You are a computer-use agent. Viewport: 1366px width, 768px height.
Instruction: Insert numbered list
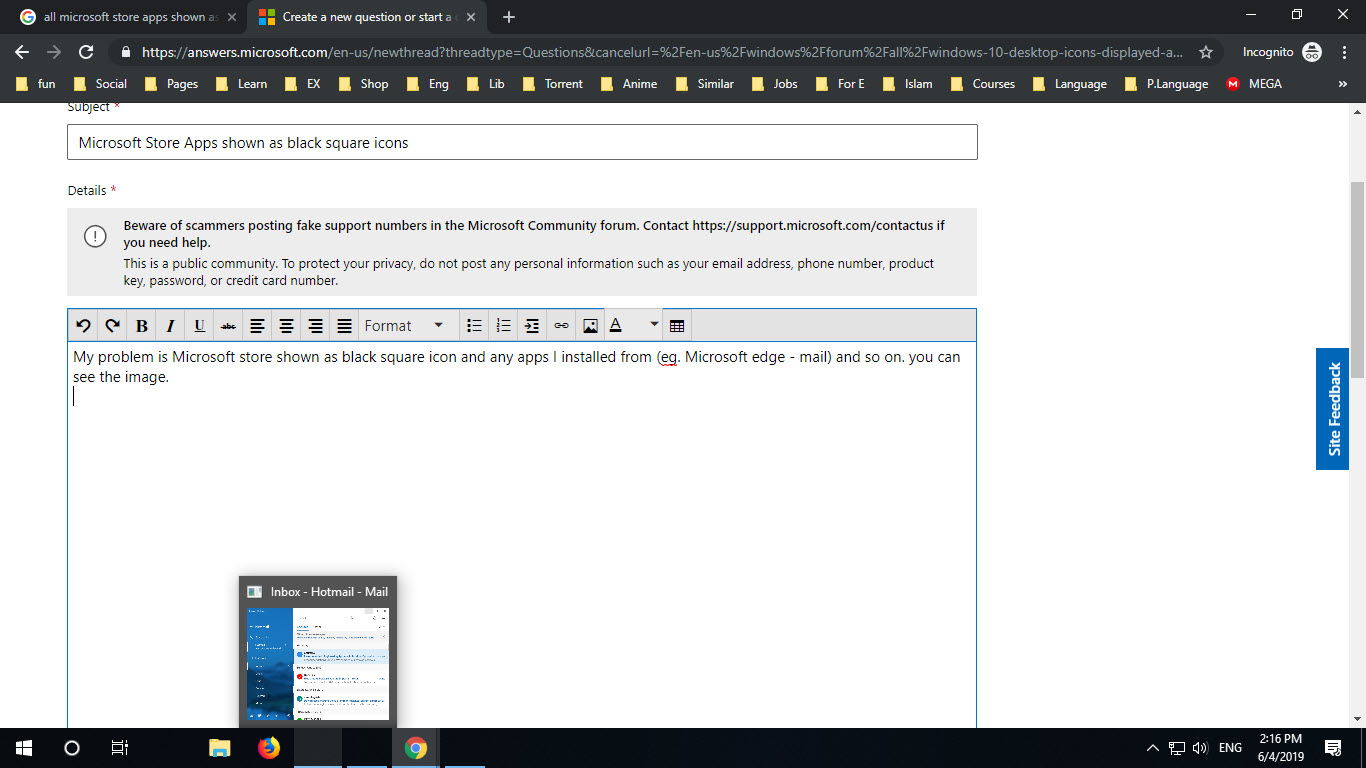(x=504, y=326)
